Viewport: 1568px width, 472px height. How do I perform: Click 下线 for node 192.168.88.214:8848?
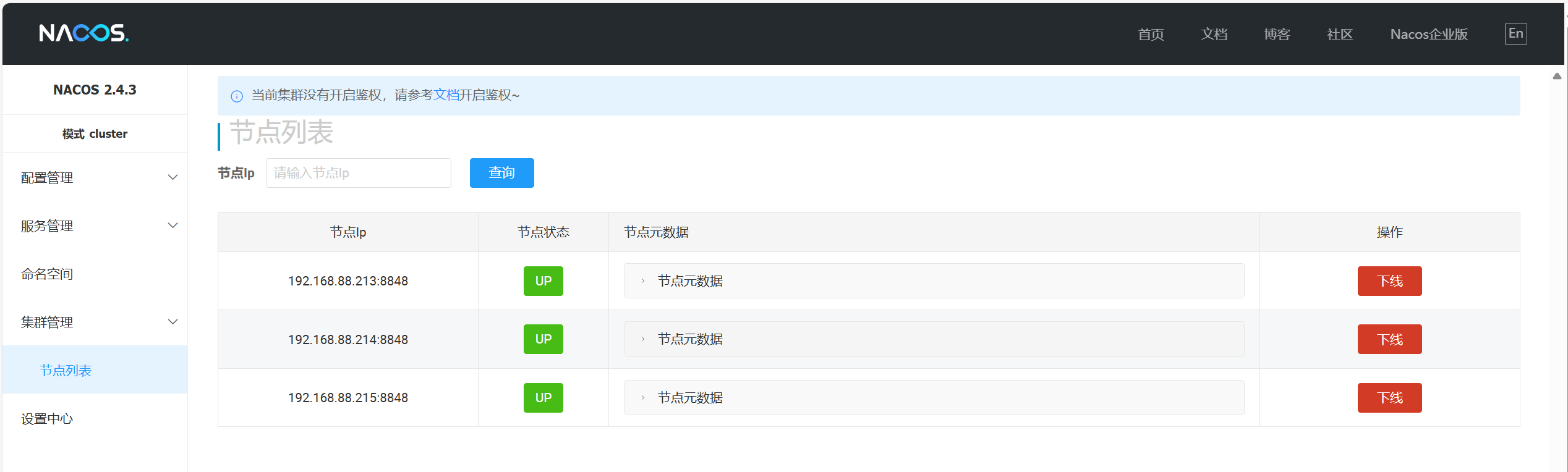pos(1389,339)
